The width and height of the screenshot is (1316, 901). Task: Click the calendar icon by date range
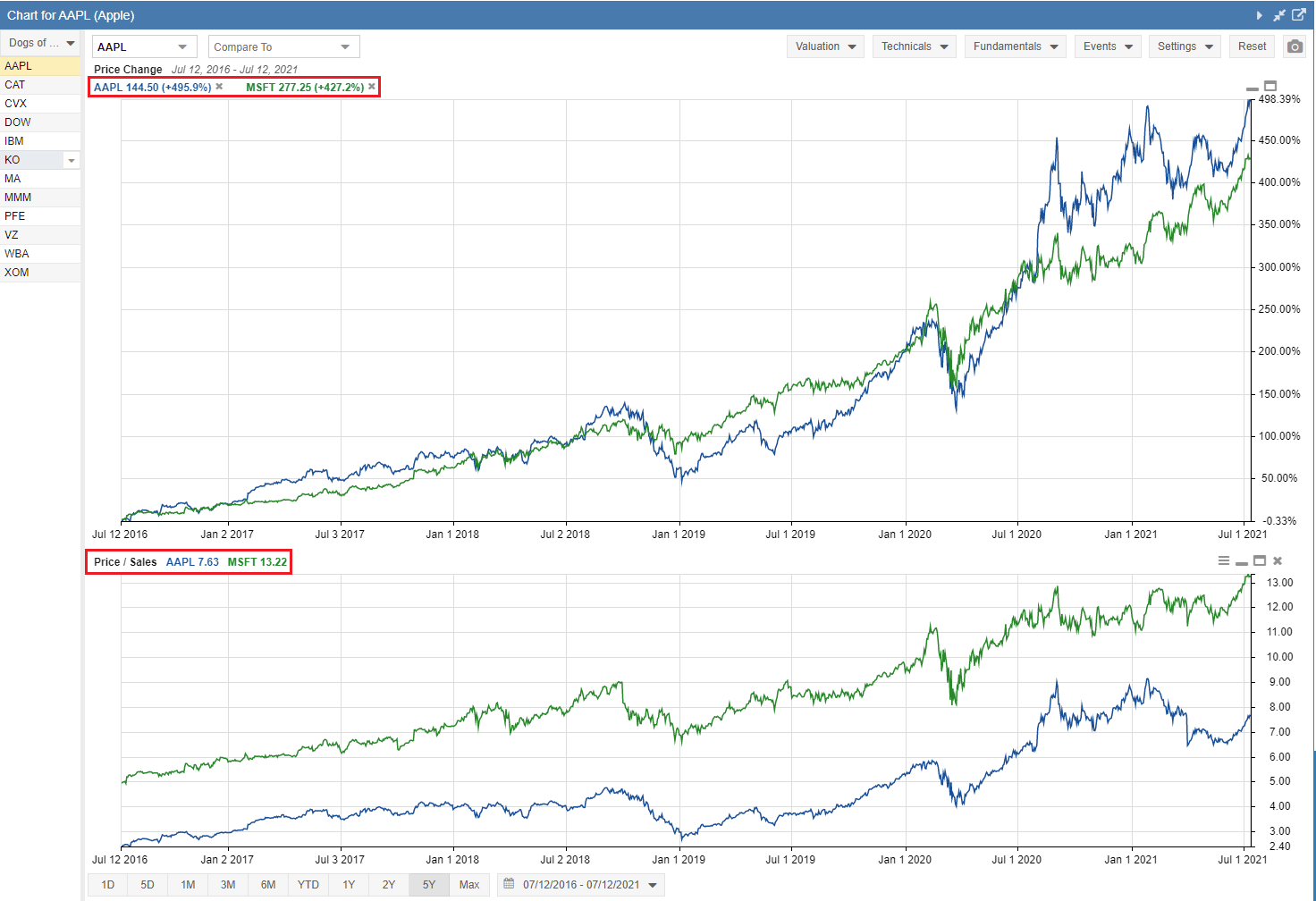509,884
